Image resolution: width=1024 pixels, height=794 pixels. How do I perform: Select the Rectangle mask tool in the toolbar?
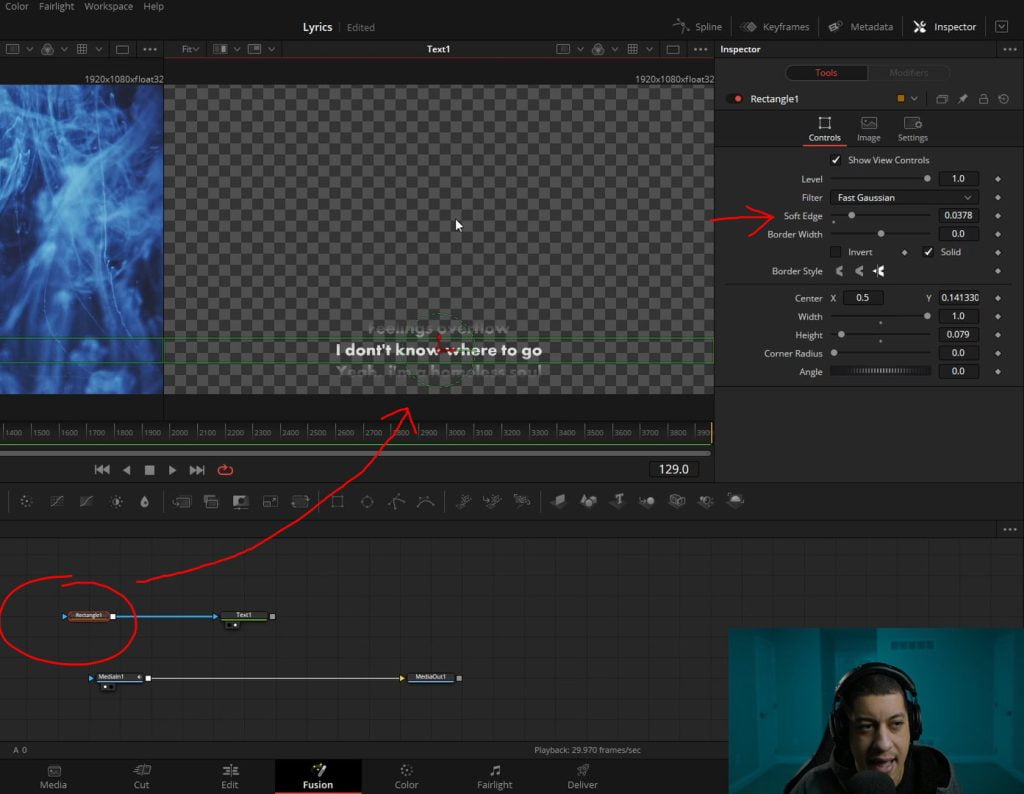coord(338,501)
